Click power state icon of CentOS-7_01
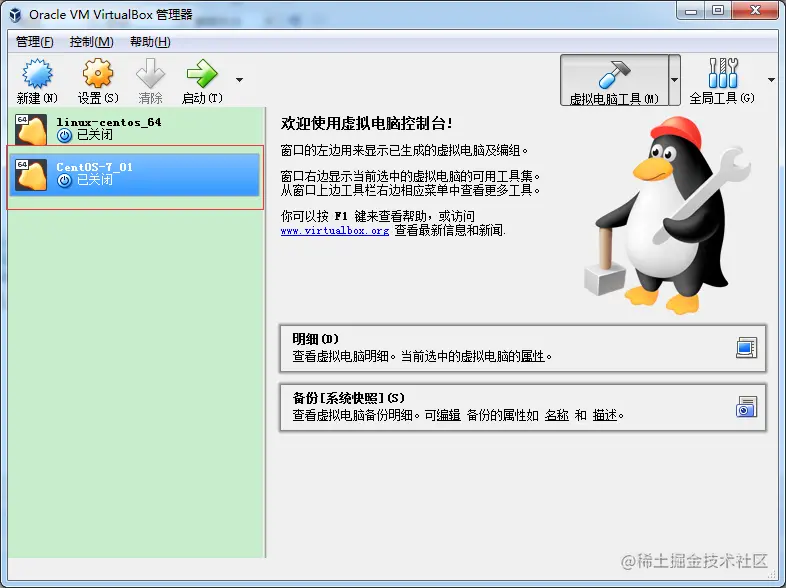Screen dimensions: 786x588 64,180
